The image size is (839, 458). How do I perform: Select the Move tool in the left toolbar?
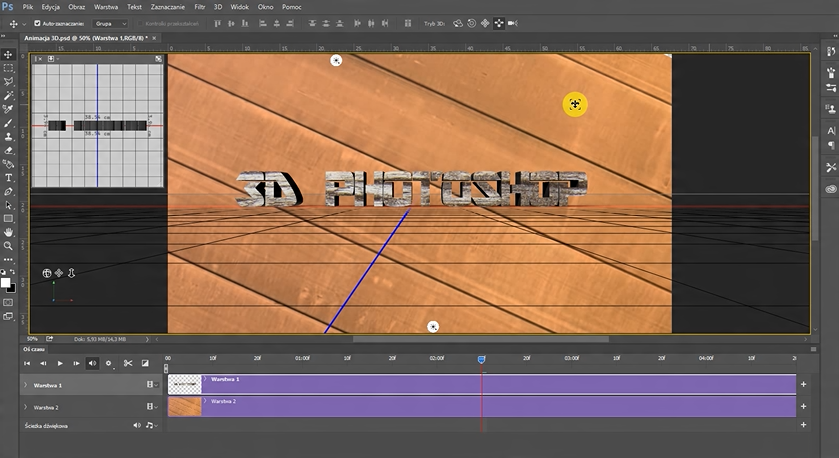click(8, 55)
